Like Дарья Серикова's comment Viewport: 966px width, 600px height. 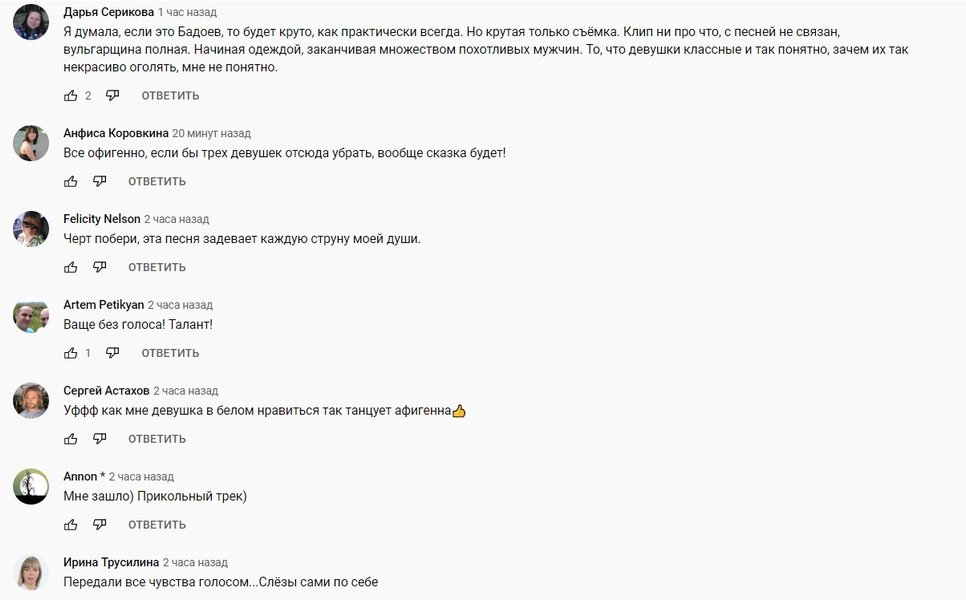(71, 96)
